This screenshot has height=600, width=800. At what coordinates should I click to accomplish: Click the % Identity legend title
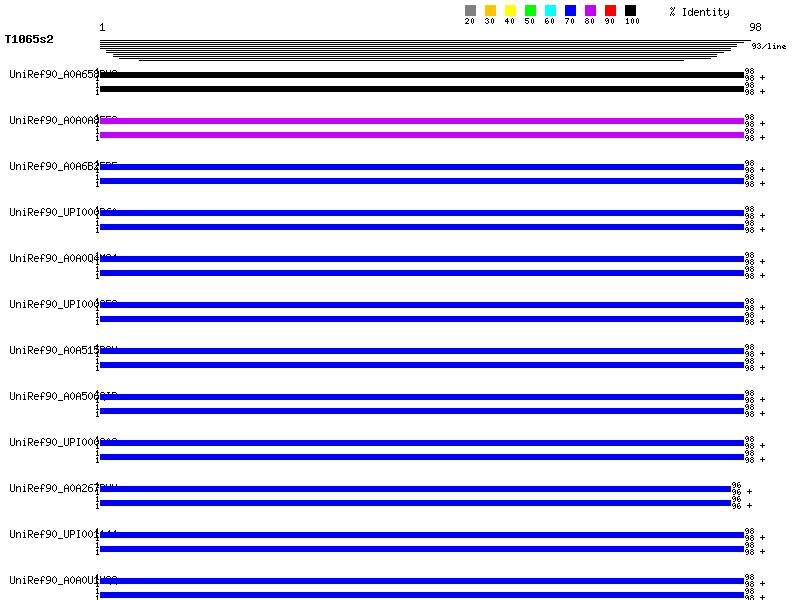tap(699, 12)
